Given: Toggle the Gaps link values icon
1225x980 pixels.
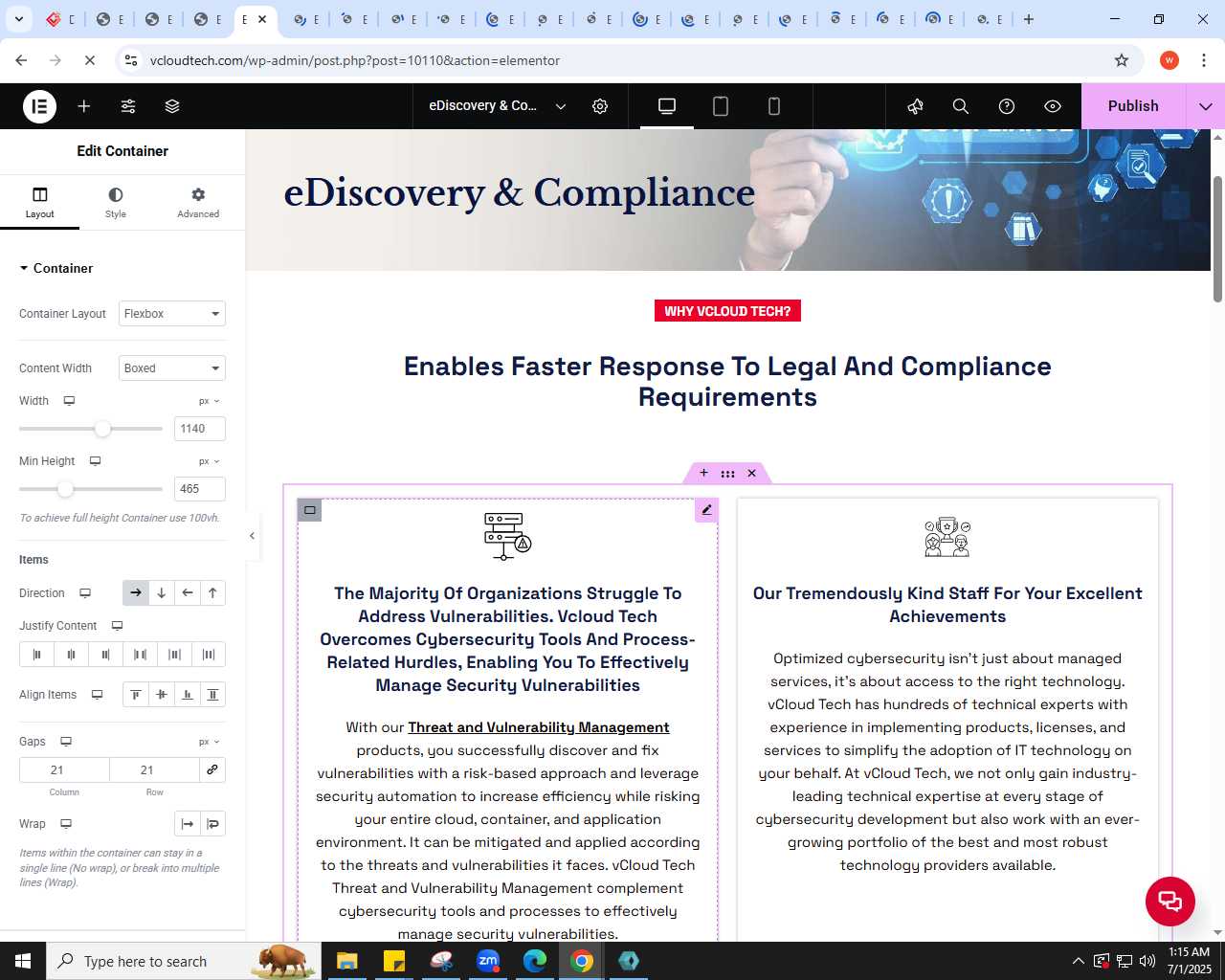Looking at the screenshot, I should (x=212, y=770).
